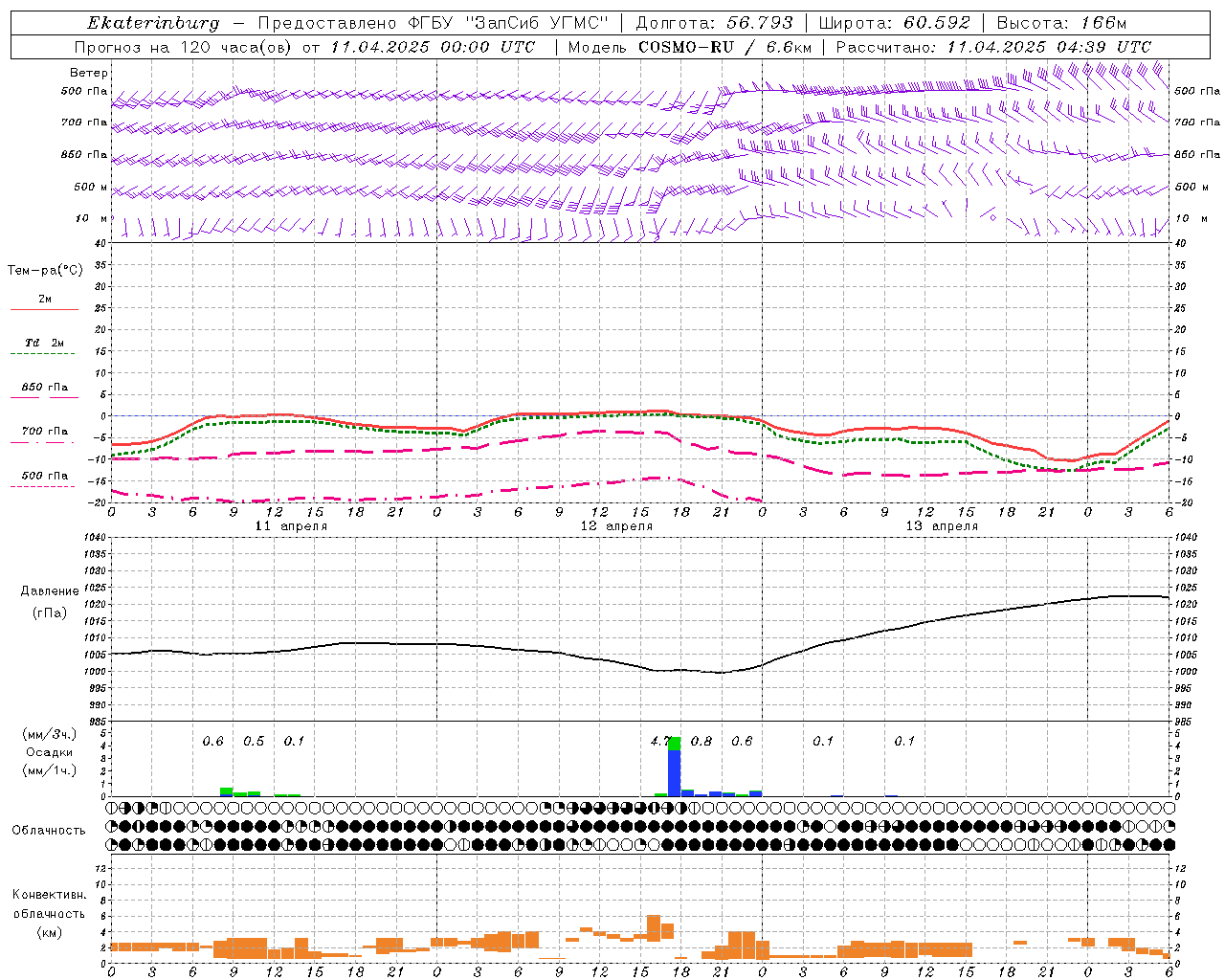
Task: Select the 'Долгота: 56.793' header field
Action: point(714,23)
